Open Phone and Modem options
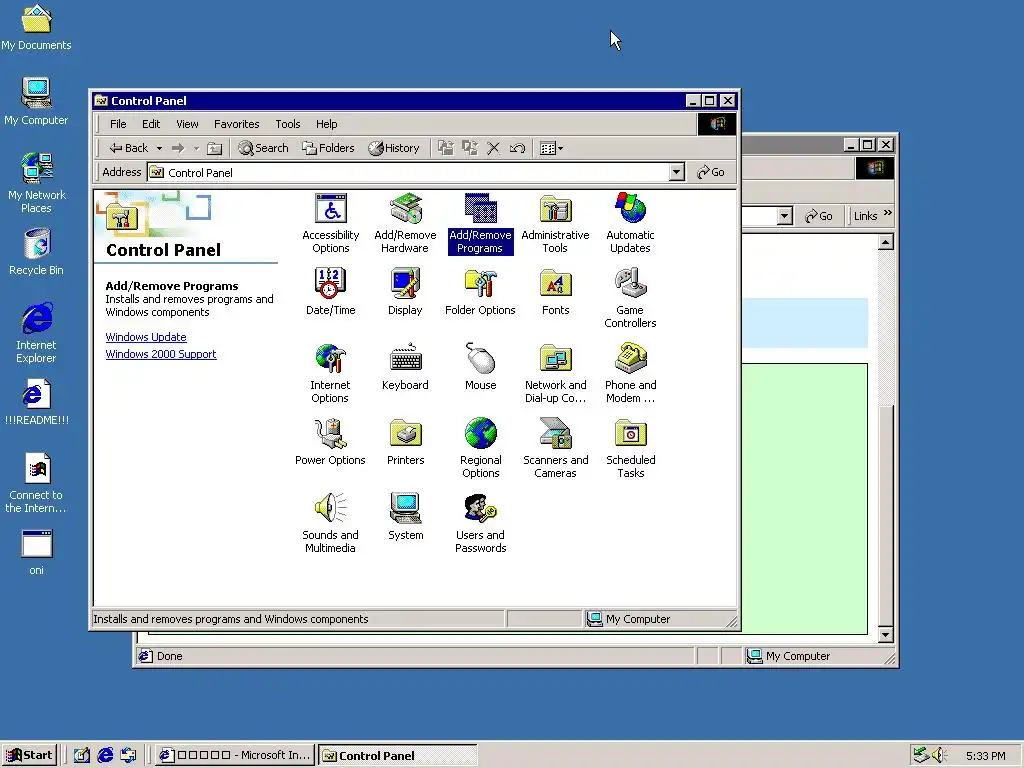The width and height of the screenshot is (1024, 768). tap(630, 374)
